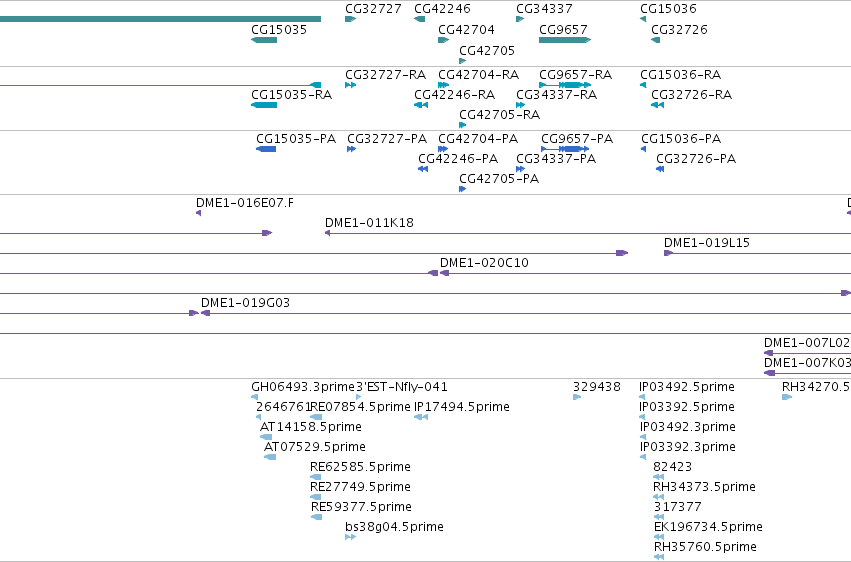Click the RH35760.5prime EST label
The image size is (851, 562).
tap(705, 547)
